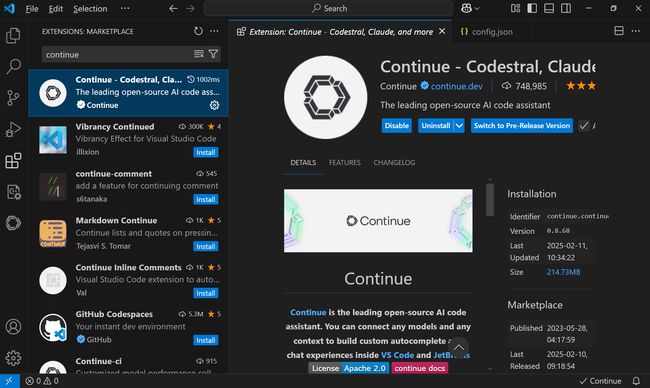Open the config.json editor tab

coord(487,32)
